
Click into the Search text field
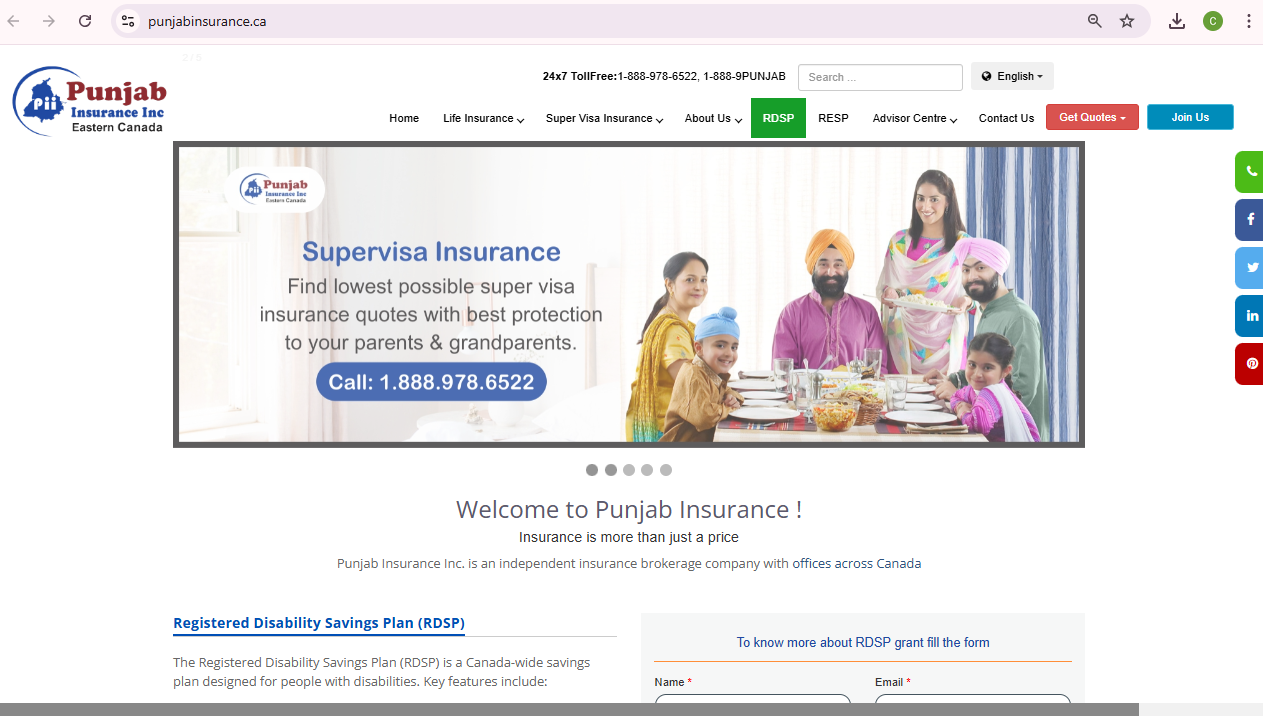click(x=880, y=77)
